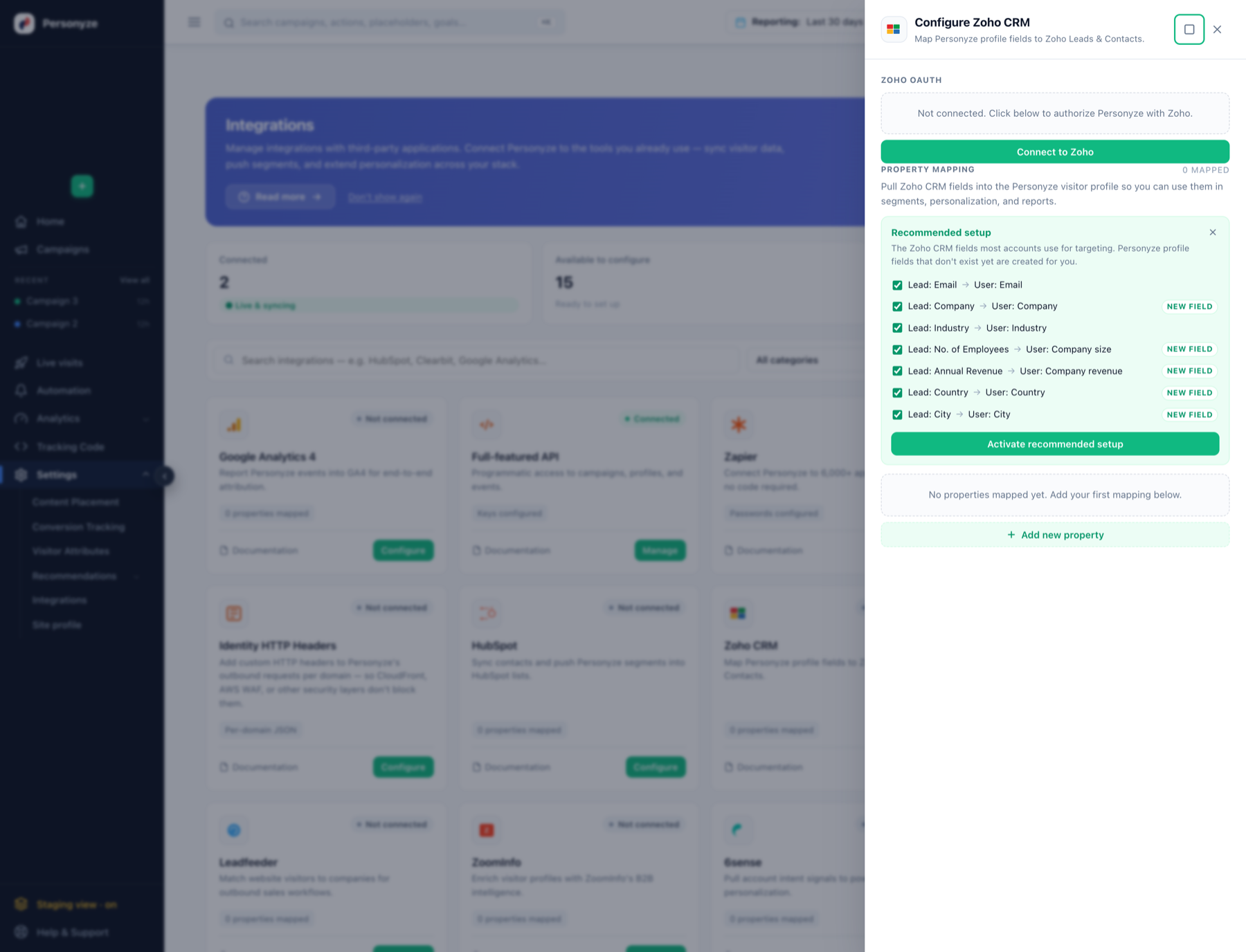
Task: Click 'No properties mapped yet' message
Action: tap(1055, 495)
